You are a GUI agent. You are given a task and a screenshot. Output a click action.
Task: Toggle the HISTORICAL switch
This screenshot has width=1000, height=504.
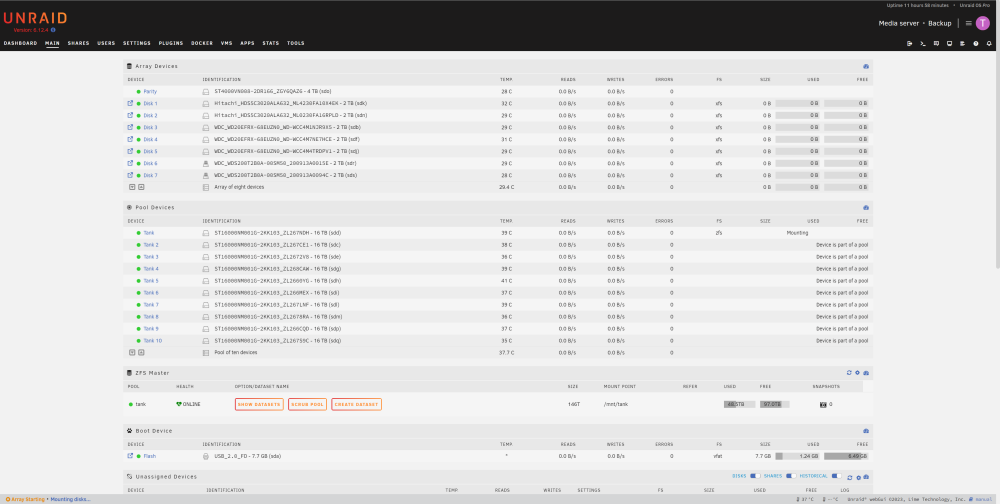[x=837, y=476]
